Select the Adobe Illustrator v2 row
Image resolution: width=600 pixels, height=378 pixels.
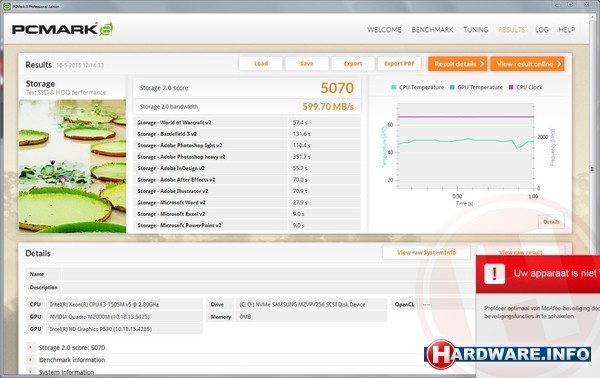point(247,191)
